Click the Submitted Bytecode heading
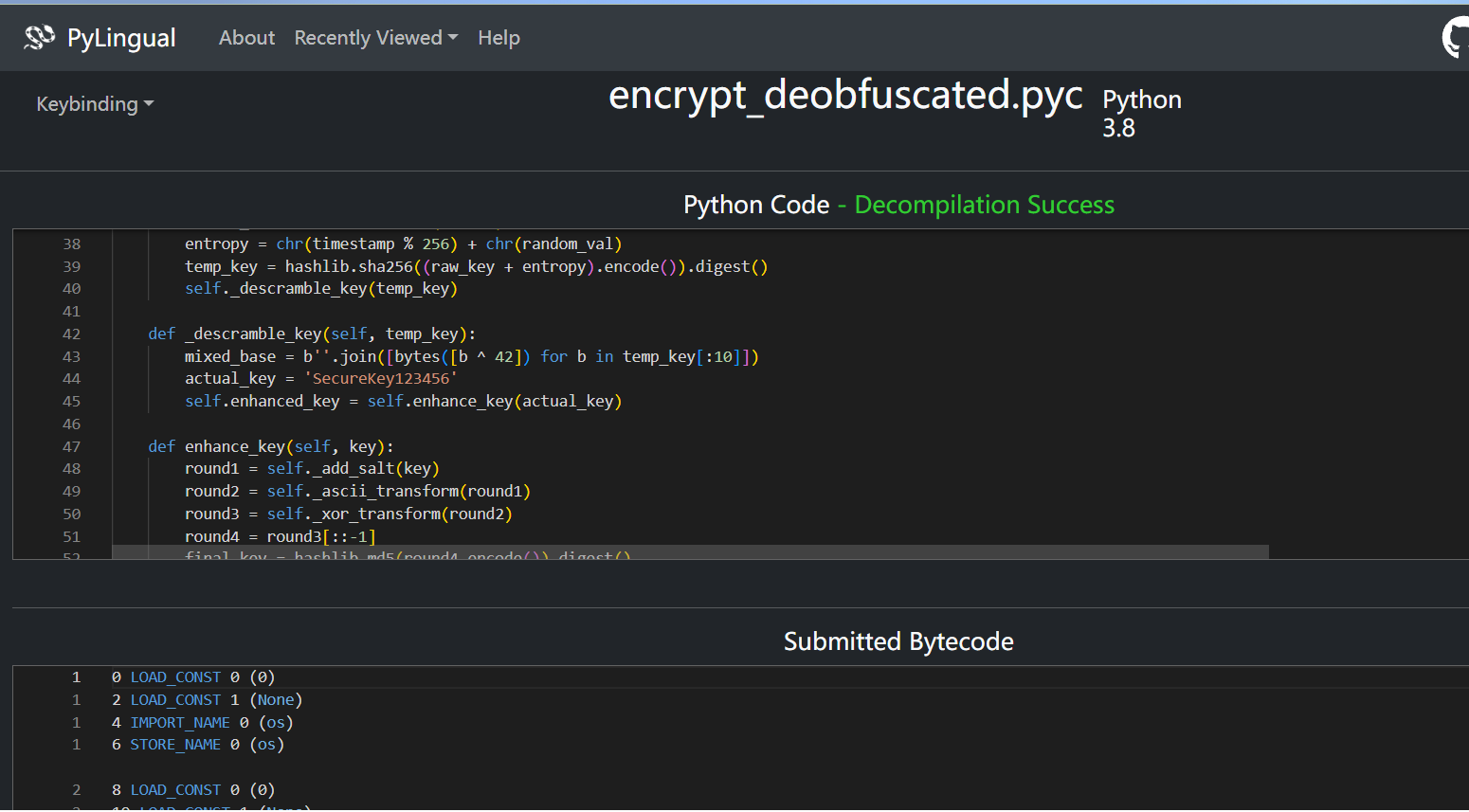This screenshot has width=1469, height=812. click(898, 641)
